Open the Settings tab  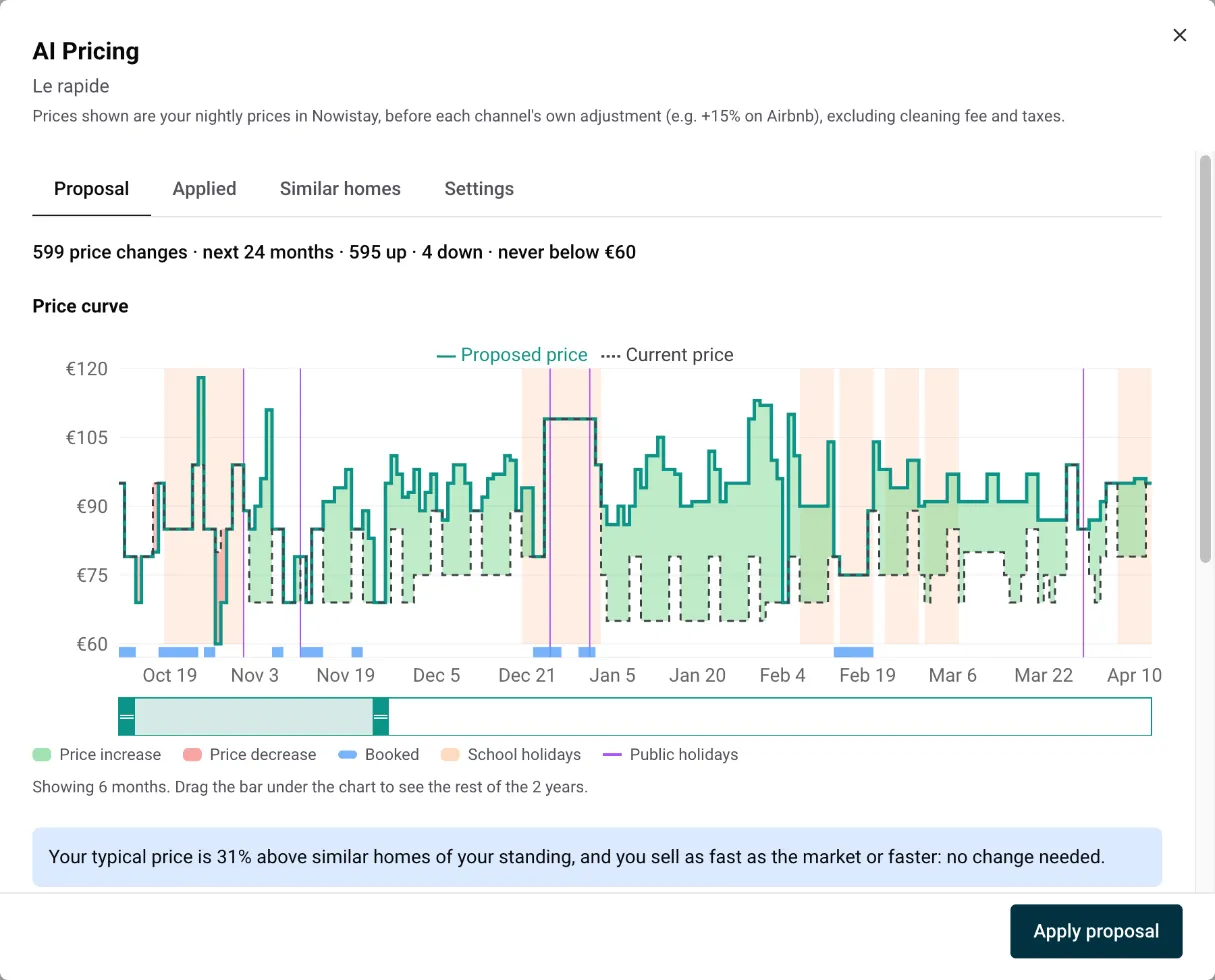479,189
